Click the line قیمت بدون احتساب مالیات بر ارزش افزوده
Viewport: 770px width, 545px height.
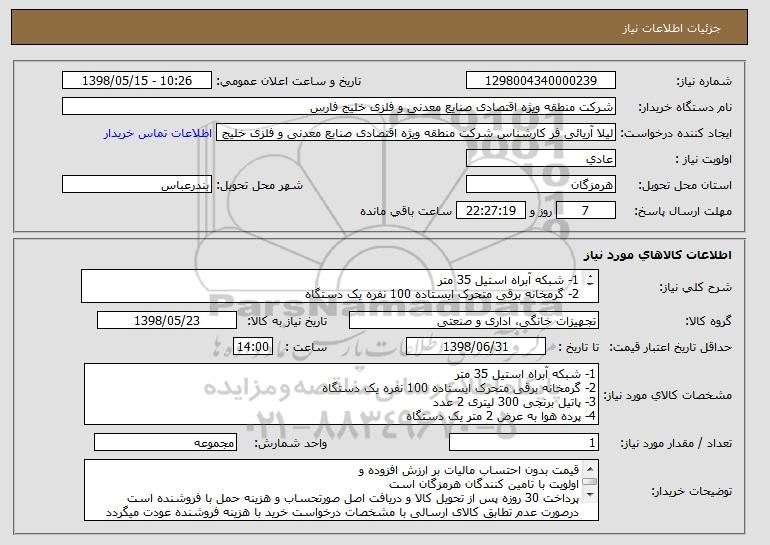pos(474,470)
